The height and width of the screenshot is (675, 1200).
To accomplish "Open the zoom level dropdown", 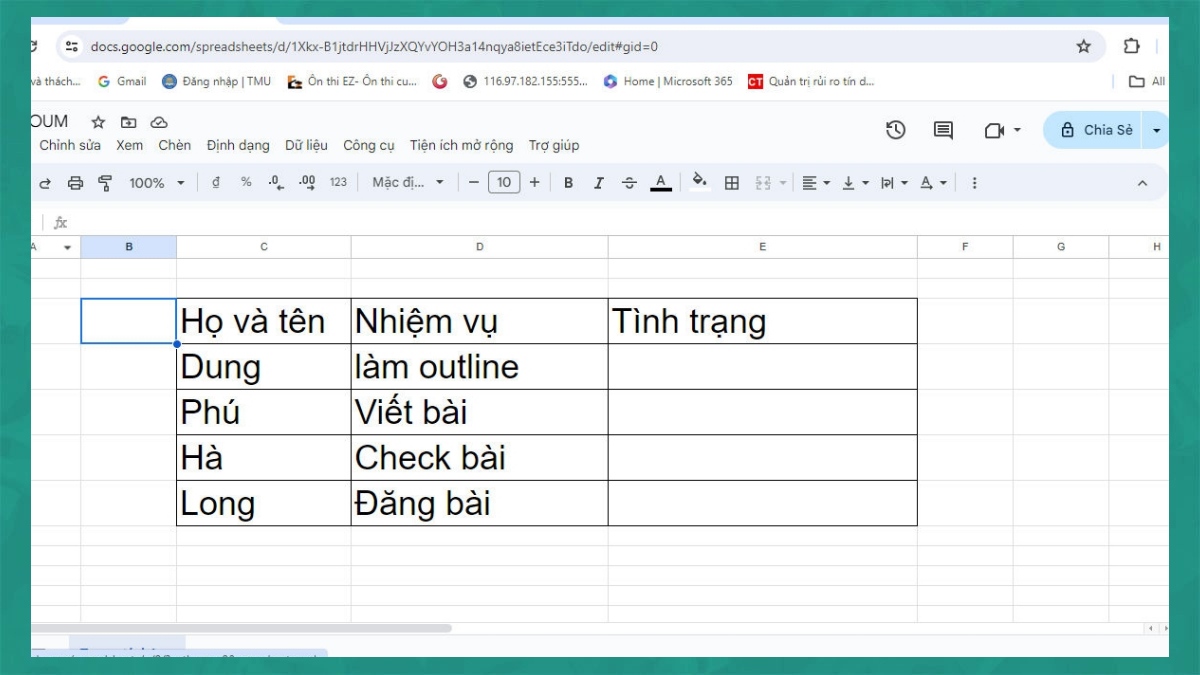I will (x=150, y=182).
